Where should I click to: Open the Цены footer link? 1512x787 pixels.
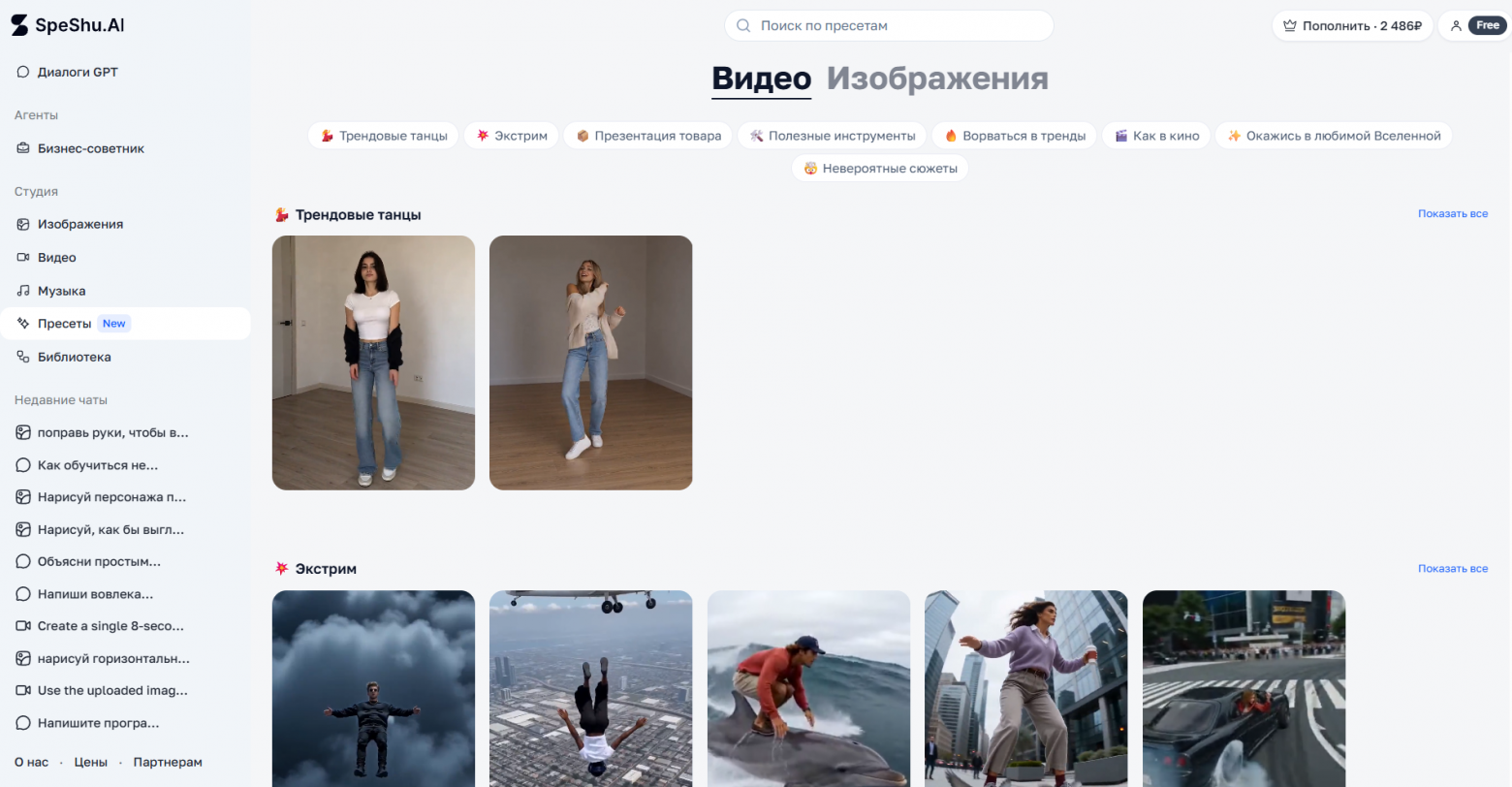tap(91, 762)
